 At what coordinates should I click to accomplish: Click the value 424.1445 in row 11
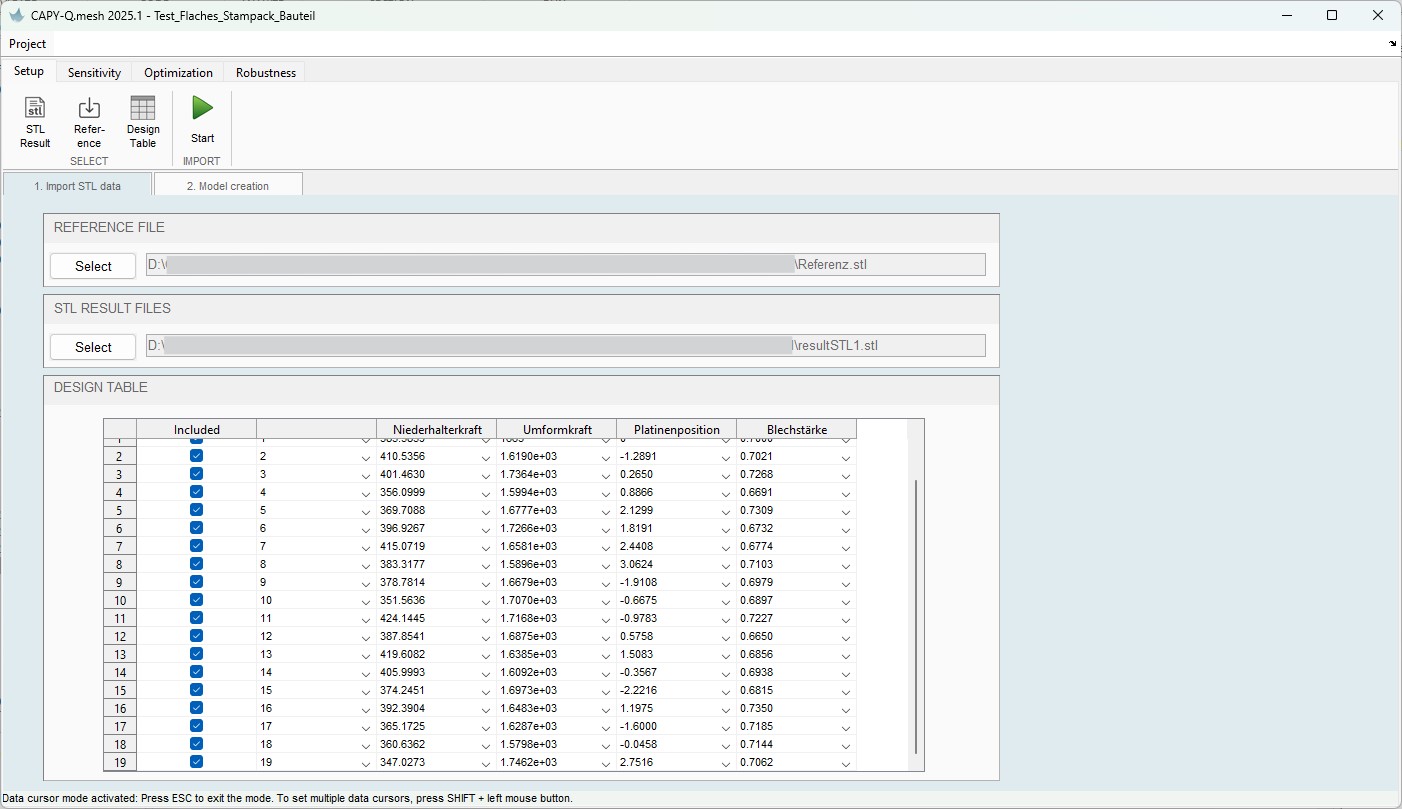pos(403,618)
